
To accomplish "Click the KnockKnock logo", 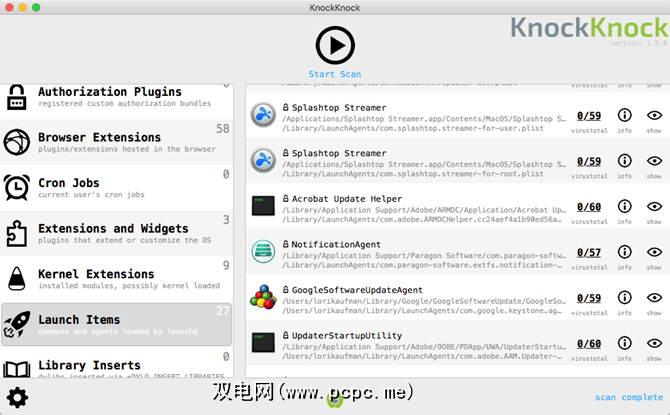I will pyautogui.click(x=589, y=28).
